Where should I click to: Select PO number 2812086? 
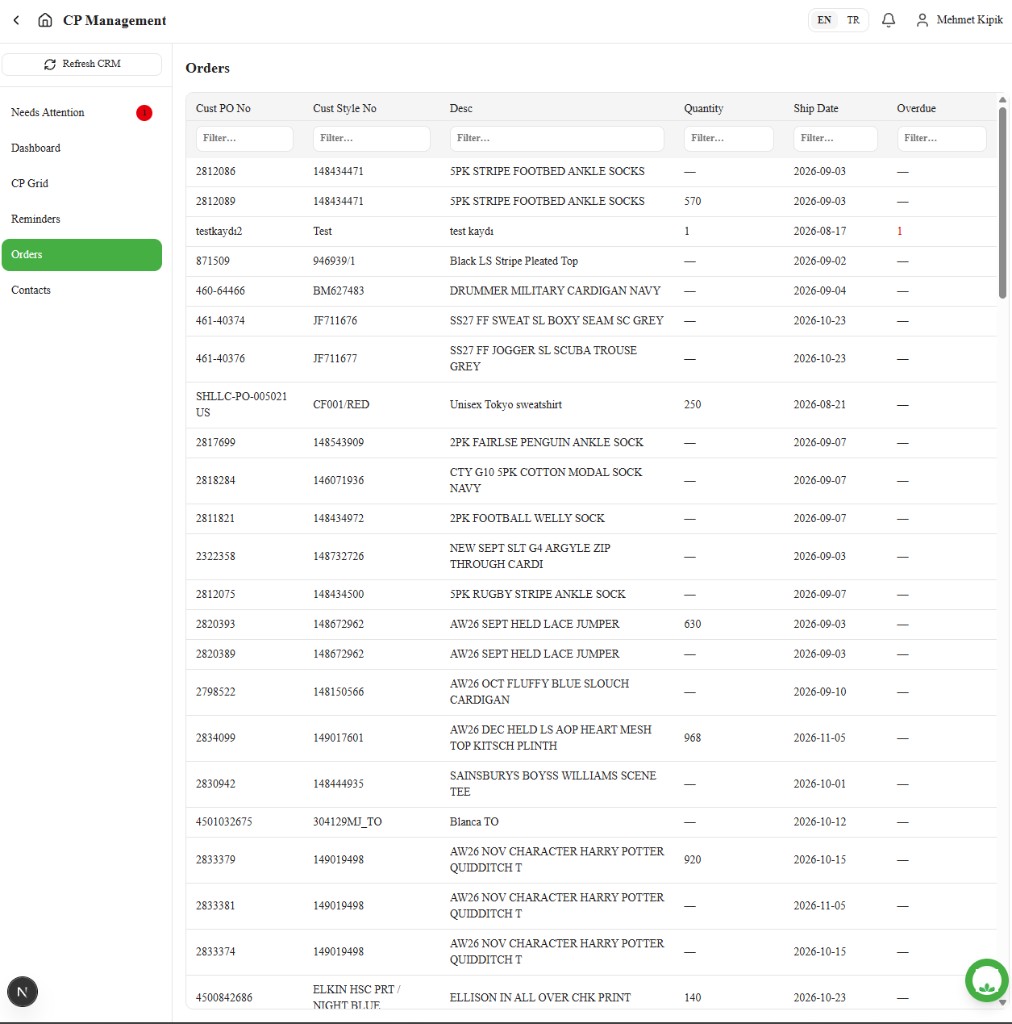click(215, 171)
